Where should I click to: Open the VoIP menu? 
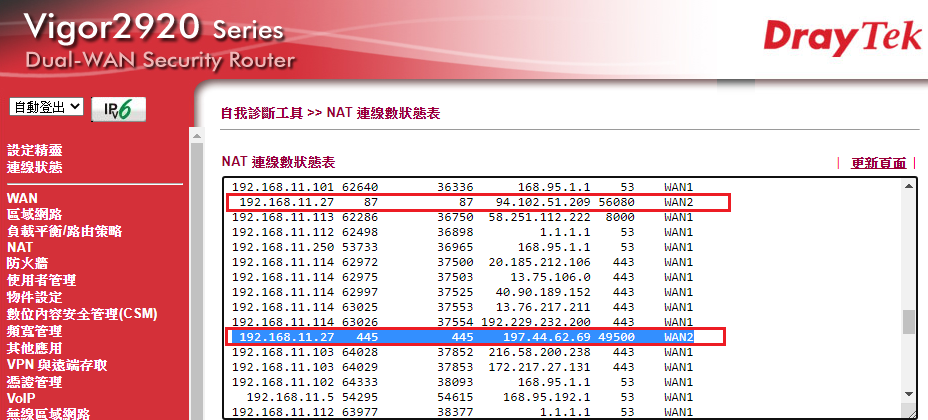pyautogui.click(x=21, y=398)
